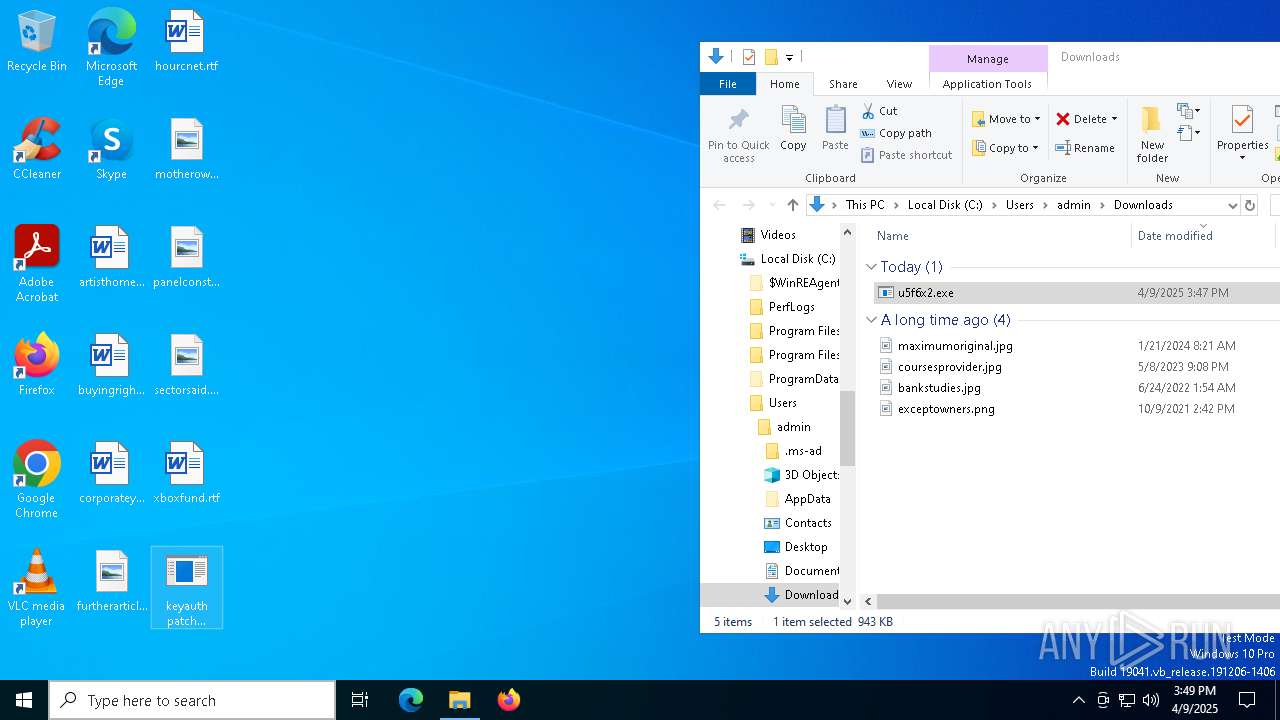Open Move to dropdown
The image size is (1280, 720).
click(x=1006, y=119)
